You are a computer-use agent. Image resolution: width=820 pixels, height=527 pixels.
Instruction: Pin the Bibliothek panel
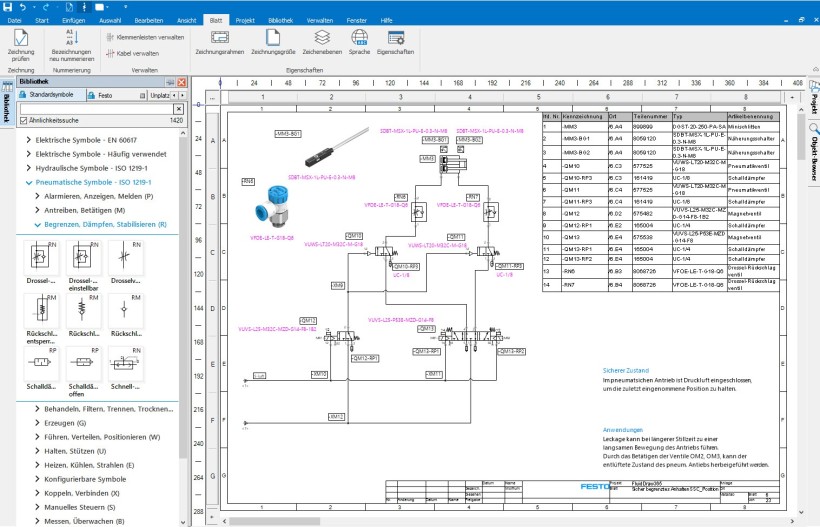coord(170,82)
